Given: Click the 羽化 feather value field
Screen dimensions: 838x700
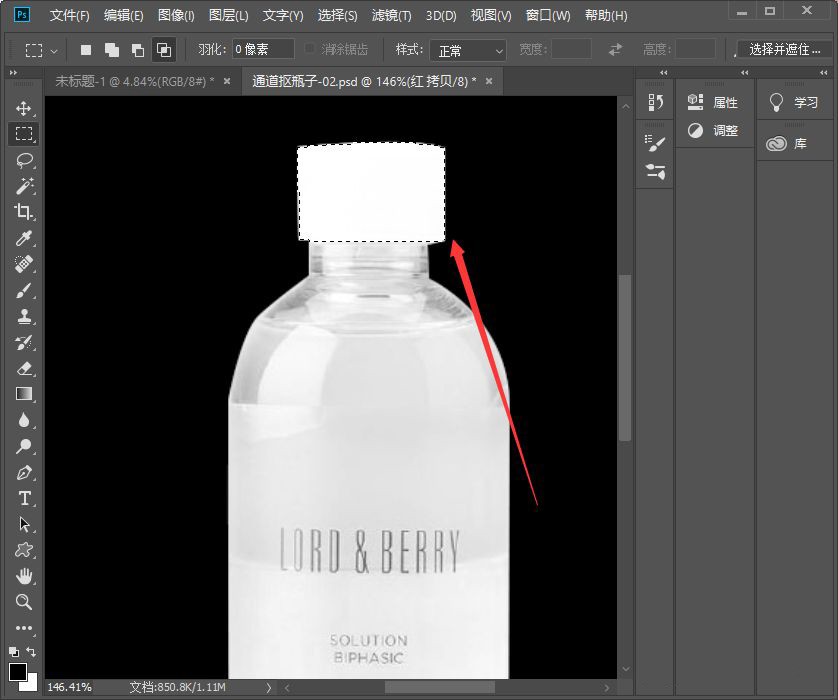Looking at the screenshot, I should [263, 50].
